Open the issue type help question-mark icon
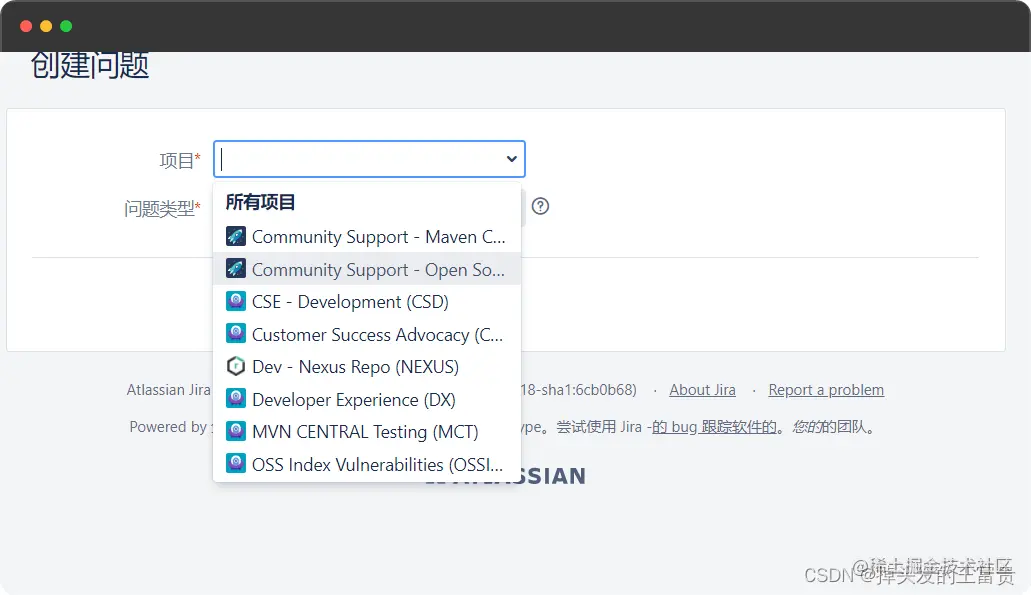 pyautogui.click(x=540, y=206)
